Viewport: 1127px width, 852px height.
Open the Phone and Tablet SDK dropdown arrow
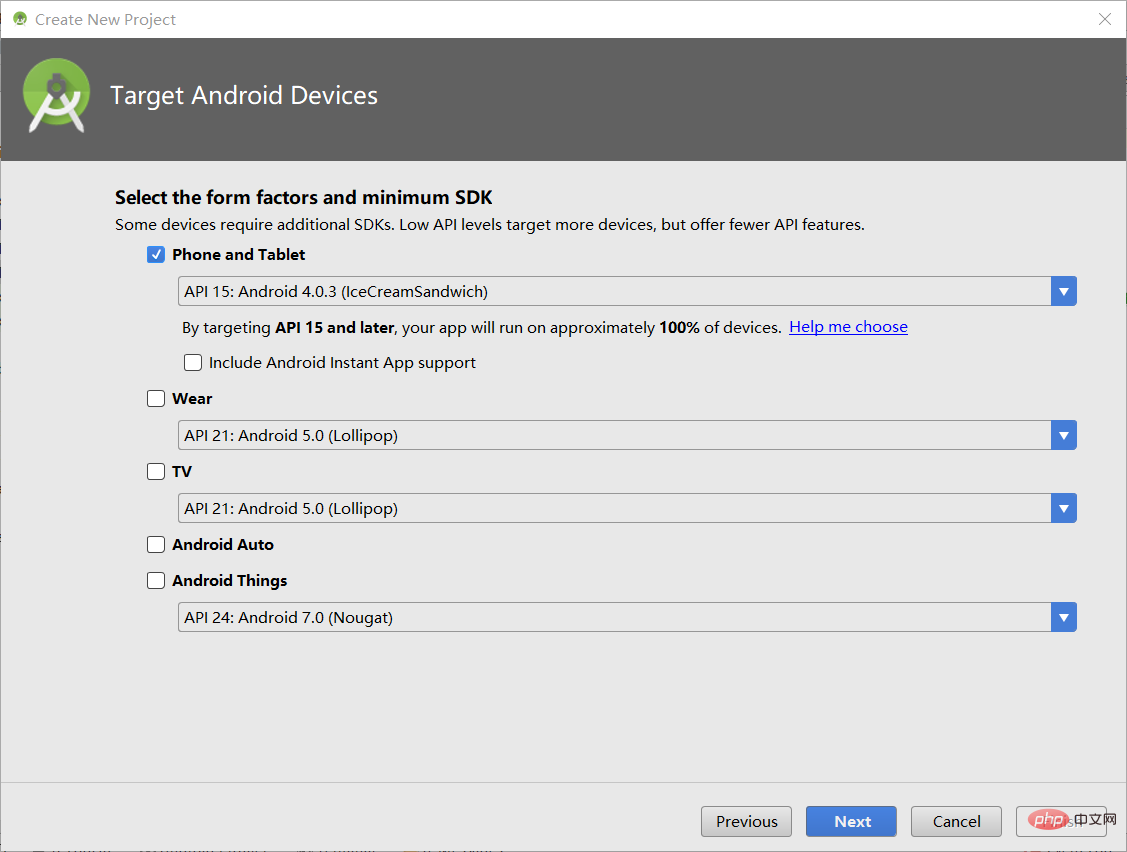click(1064, 291)
